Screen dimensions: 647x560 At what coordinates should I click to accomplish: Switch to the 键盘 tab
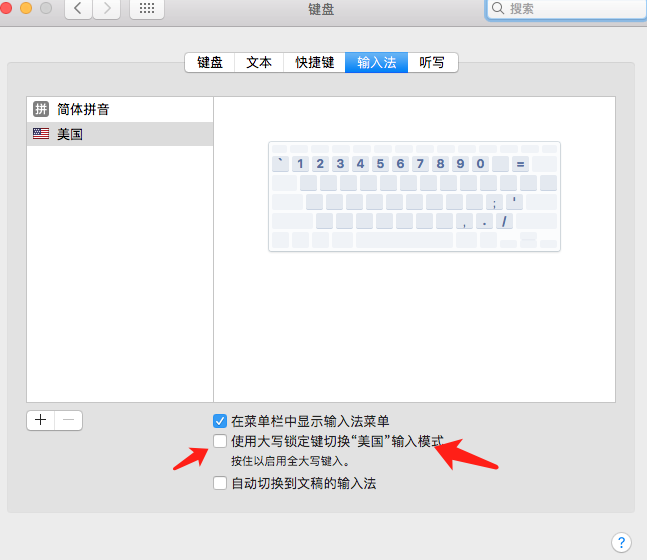pyautogui.click(x=210, y=62)
